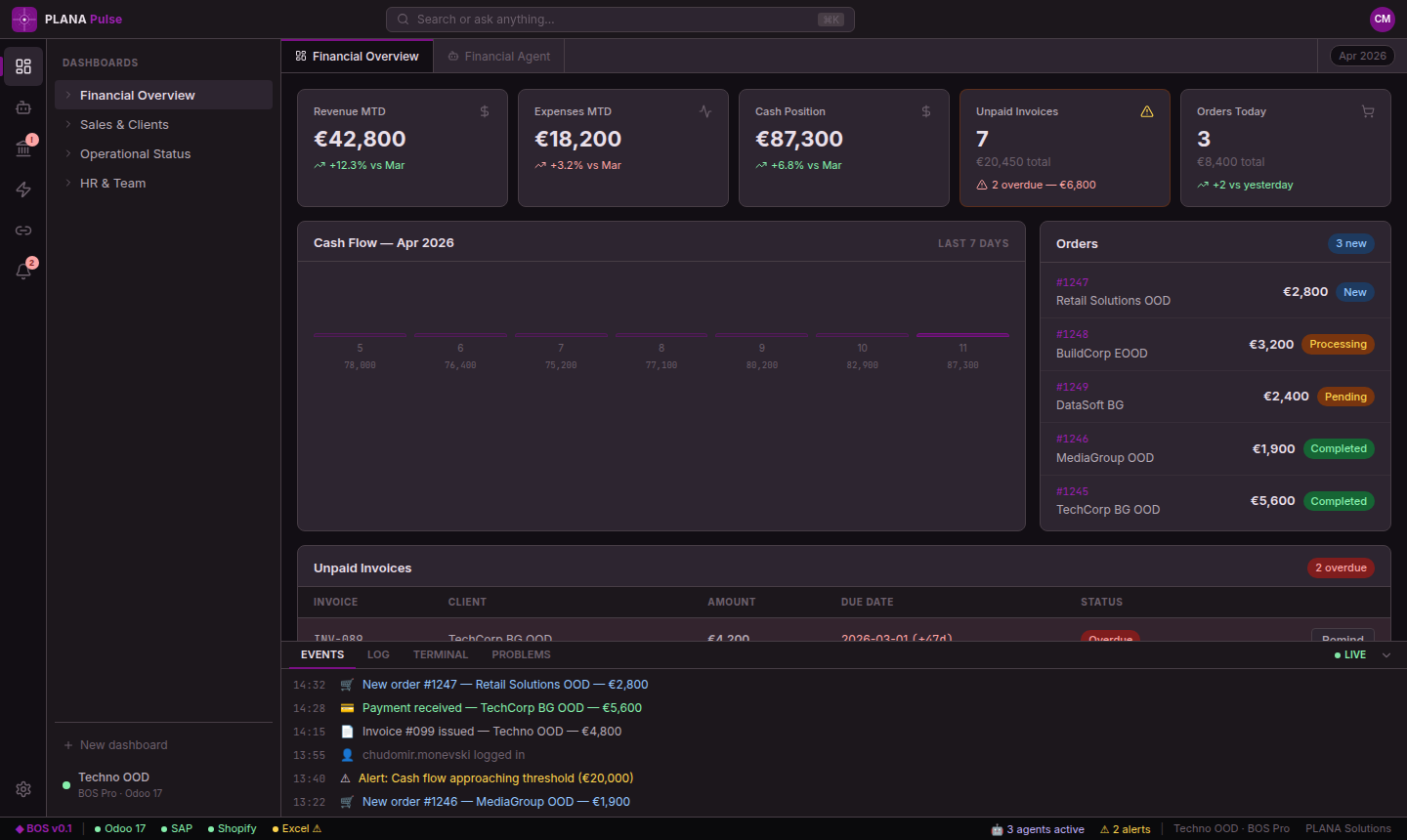
Task: Open the TERMINAL tab in bottom panel
Action: point(440,655)
